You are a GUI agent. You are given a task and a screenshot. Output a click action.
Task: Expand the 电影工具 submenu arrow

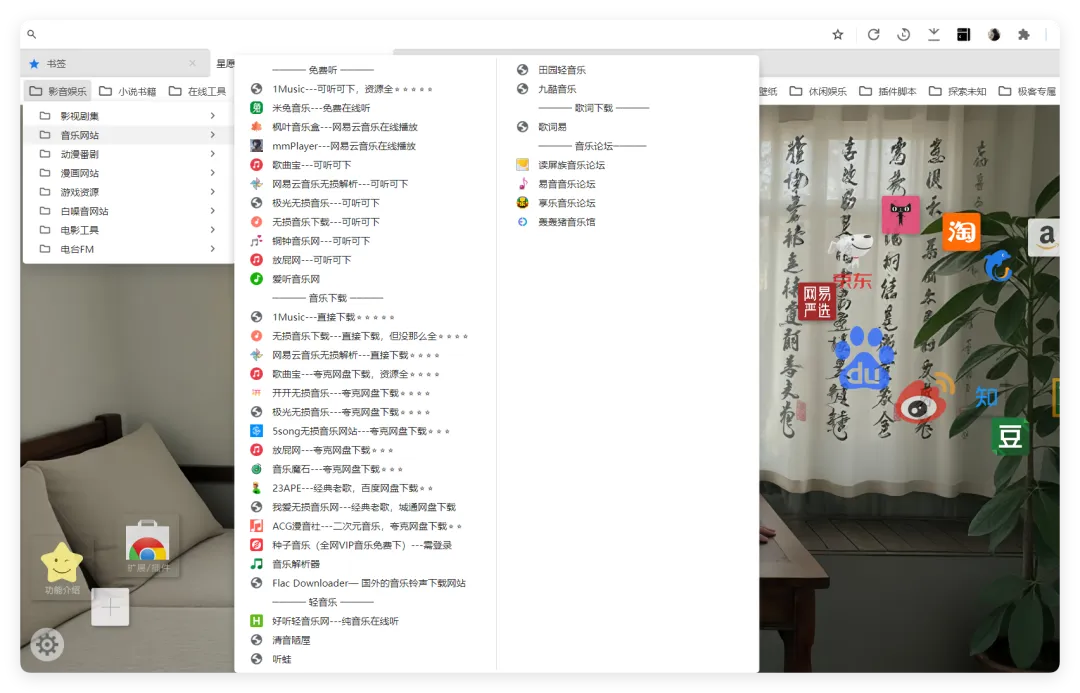coord(213,229)
